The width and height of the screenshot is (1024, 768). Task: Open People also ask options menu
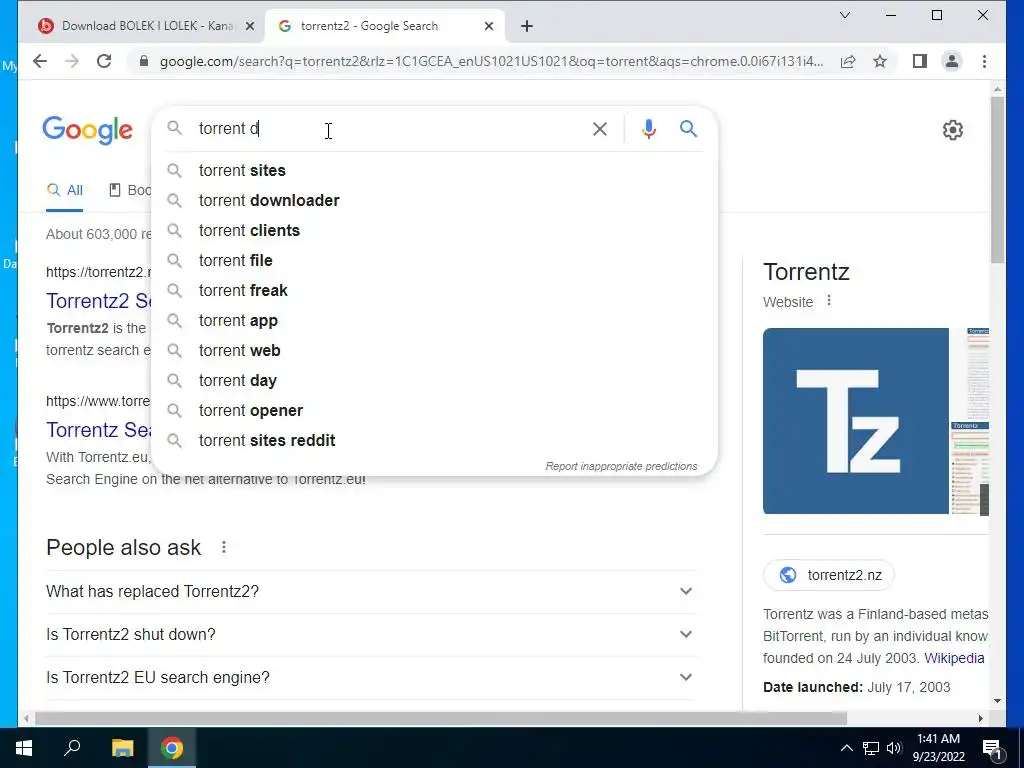tap(223, 547)
